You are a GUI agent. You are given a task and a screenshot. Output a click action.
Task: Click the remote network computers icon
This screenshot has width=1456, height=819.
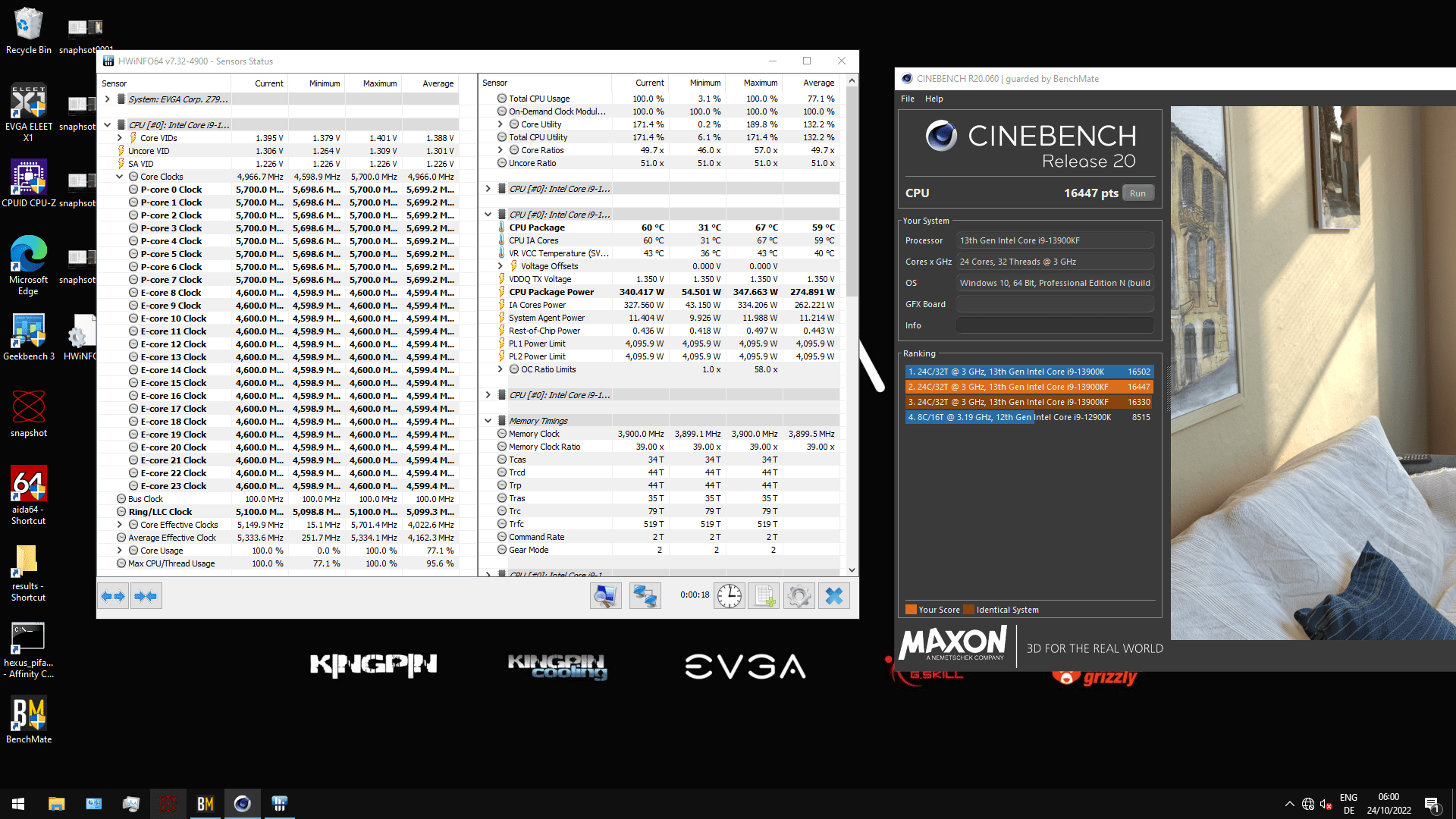point(645,596)
